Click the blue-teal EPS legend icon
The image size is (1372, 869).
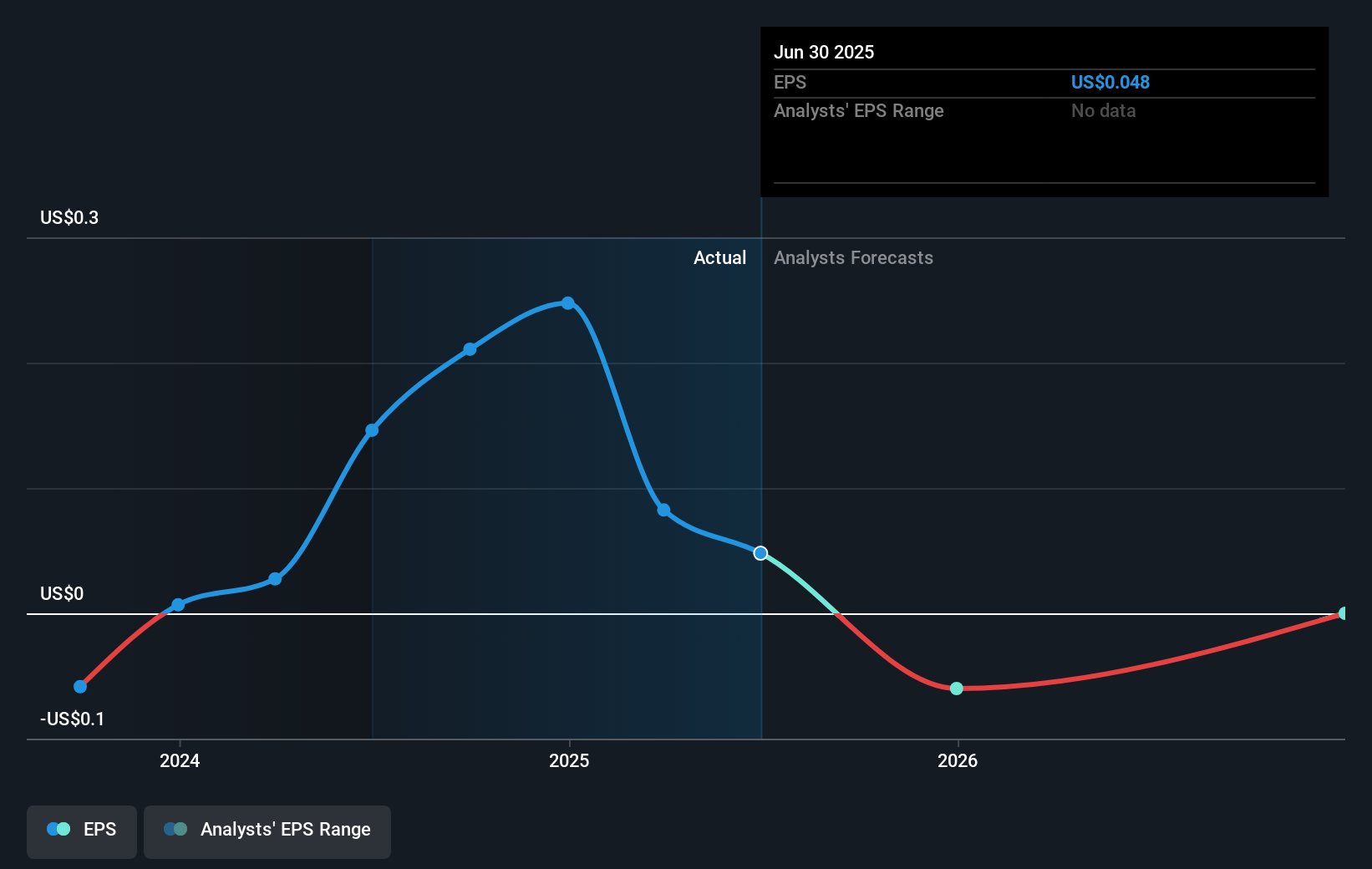click(x=58, y=829)
